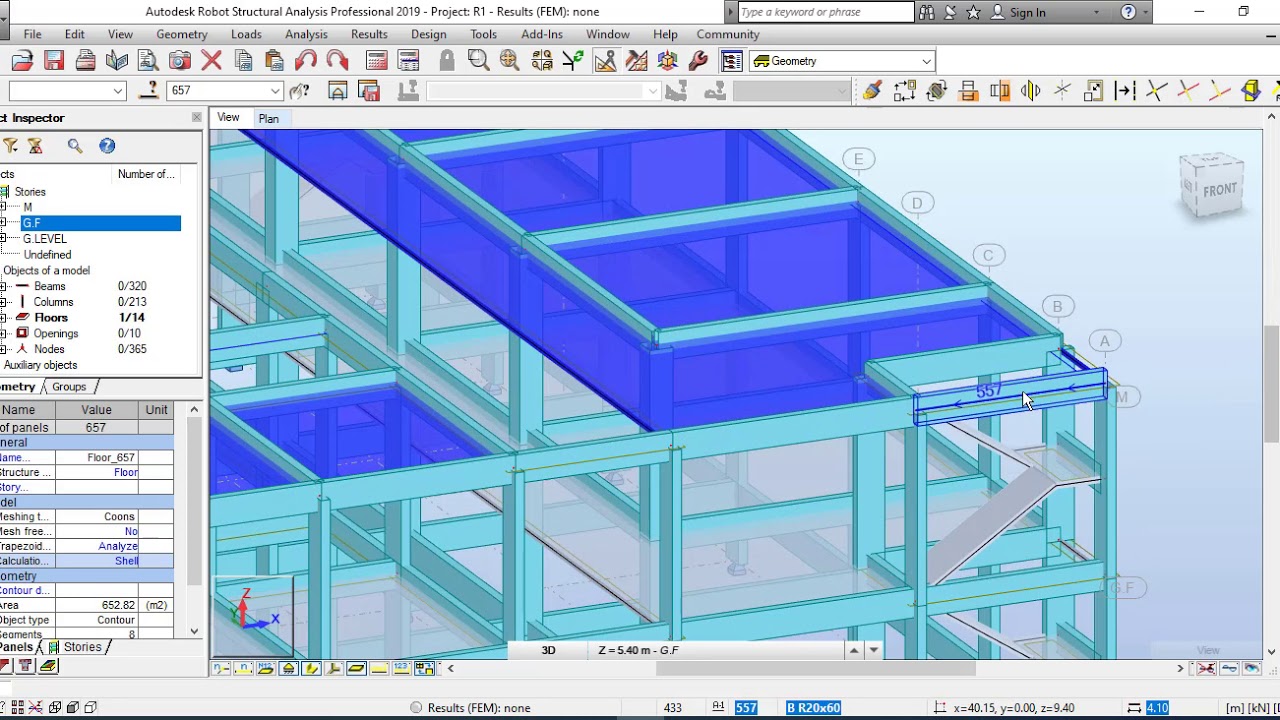
Task: Open the Geometry layout dropdown
Action: click(926, 61)
